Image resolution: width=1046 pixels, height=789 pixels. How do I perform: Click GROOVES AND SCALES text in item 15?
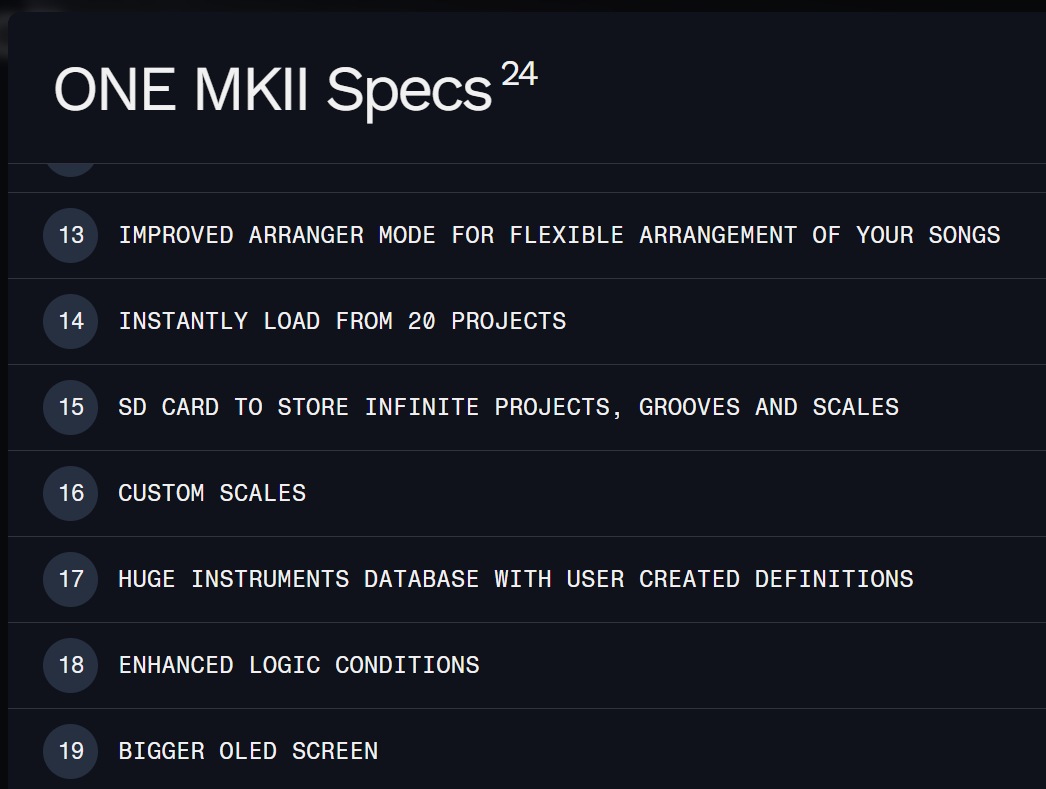click(x=768, y=407)
